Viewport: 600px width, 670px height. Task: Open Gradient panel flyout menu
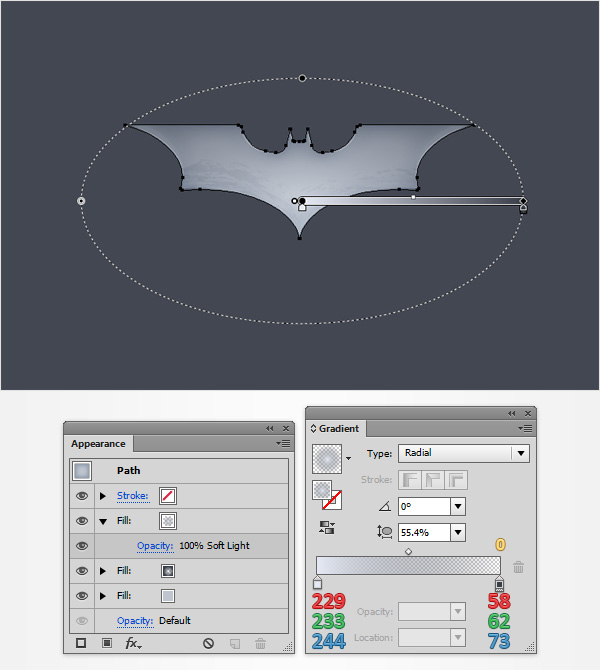tap(525, 428)
